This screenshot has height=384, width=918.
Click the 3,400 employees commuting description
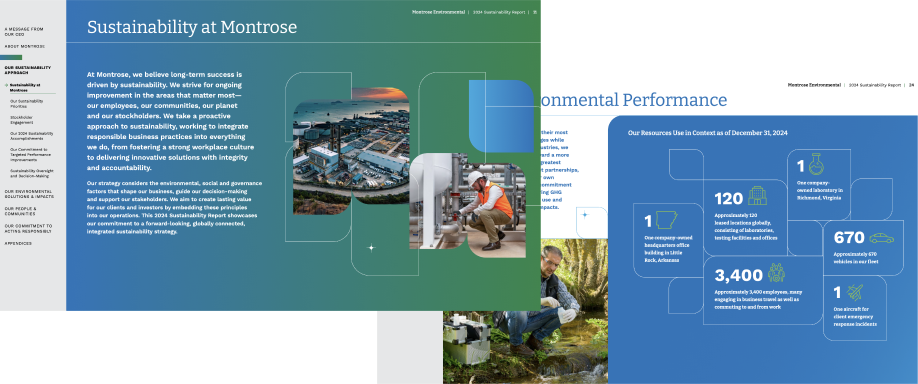click(x=758, y=299)
